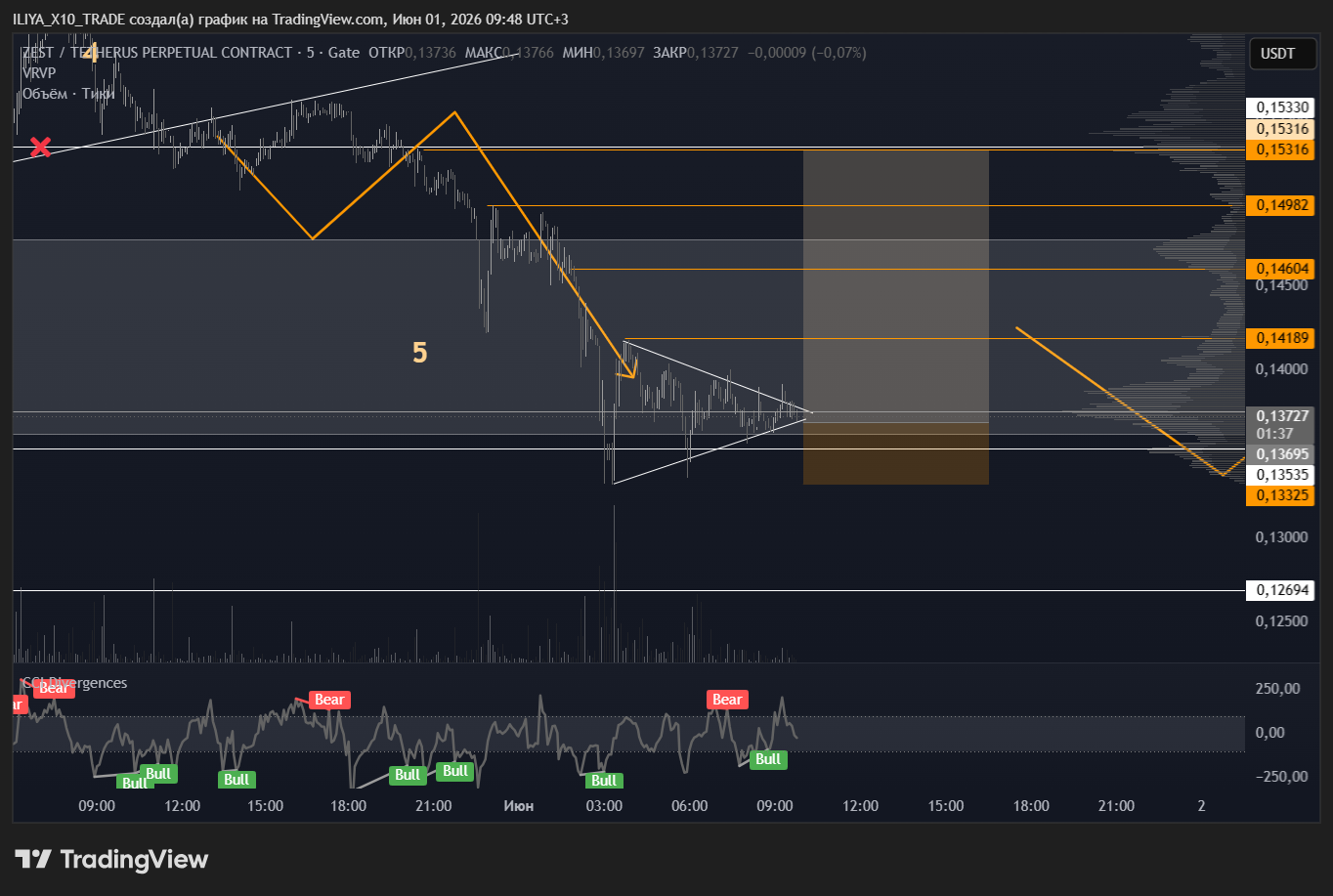Select the red X marker drawing

(40, 148)
